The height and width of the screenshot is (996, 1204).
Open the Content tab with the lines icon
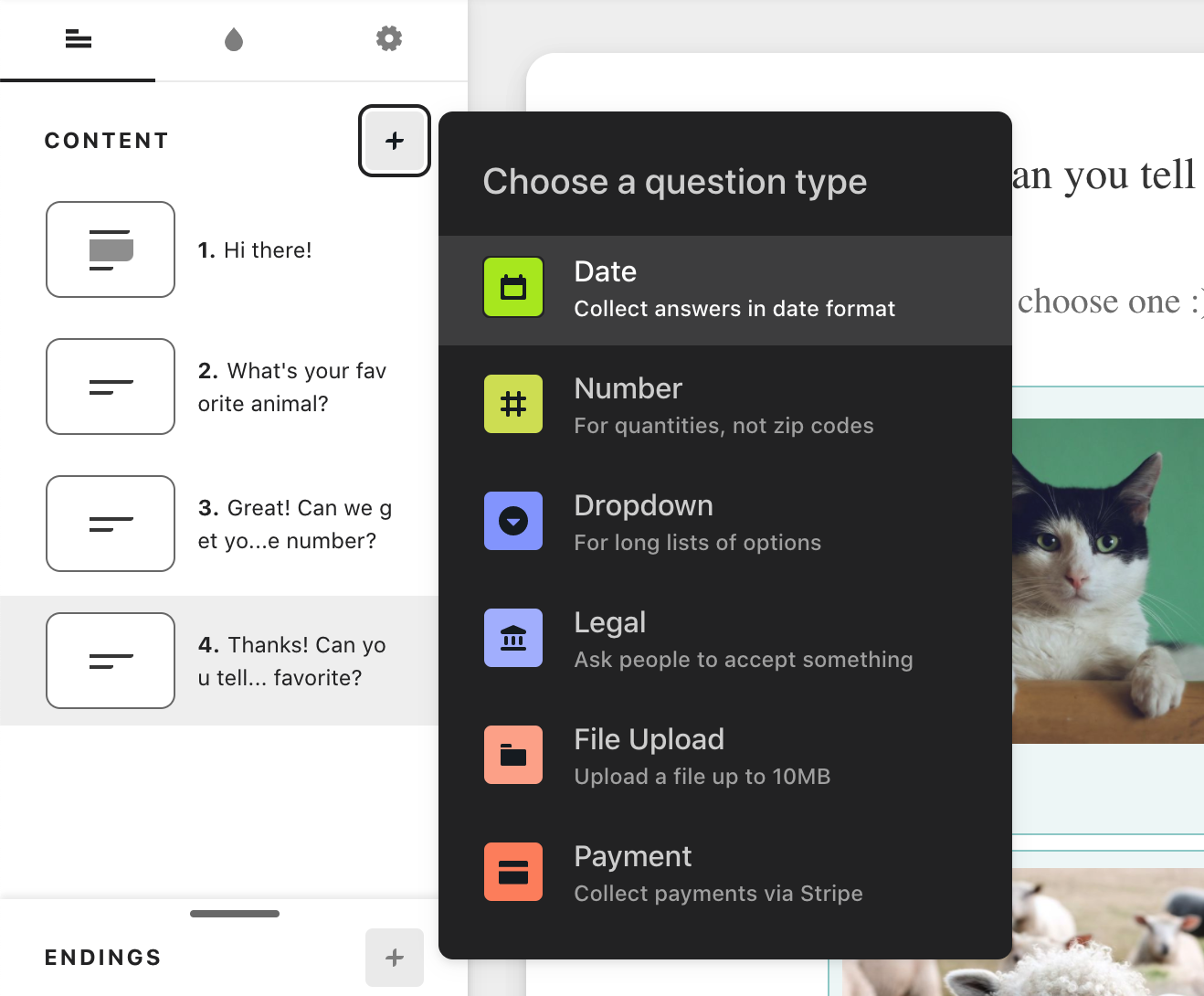click(78, 39)
